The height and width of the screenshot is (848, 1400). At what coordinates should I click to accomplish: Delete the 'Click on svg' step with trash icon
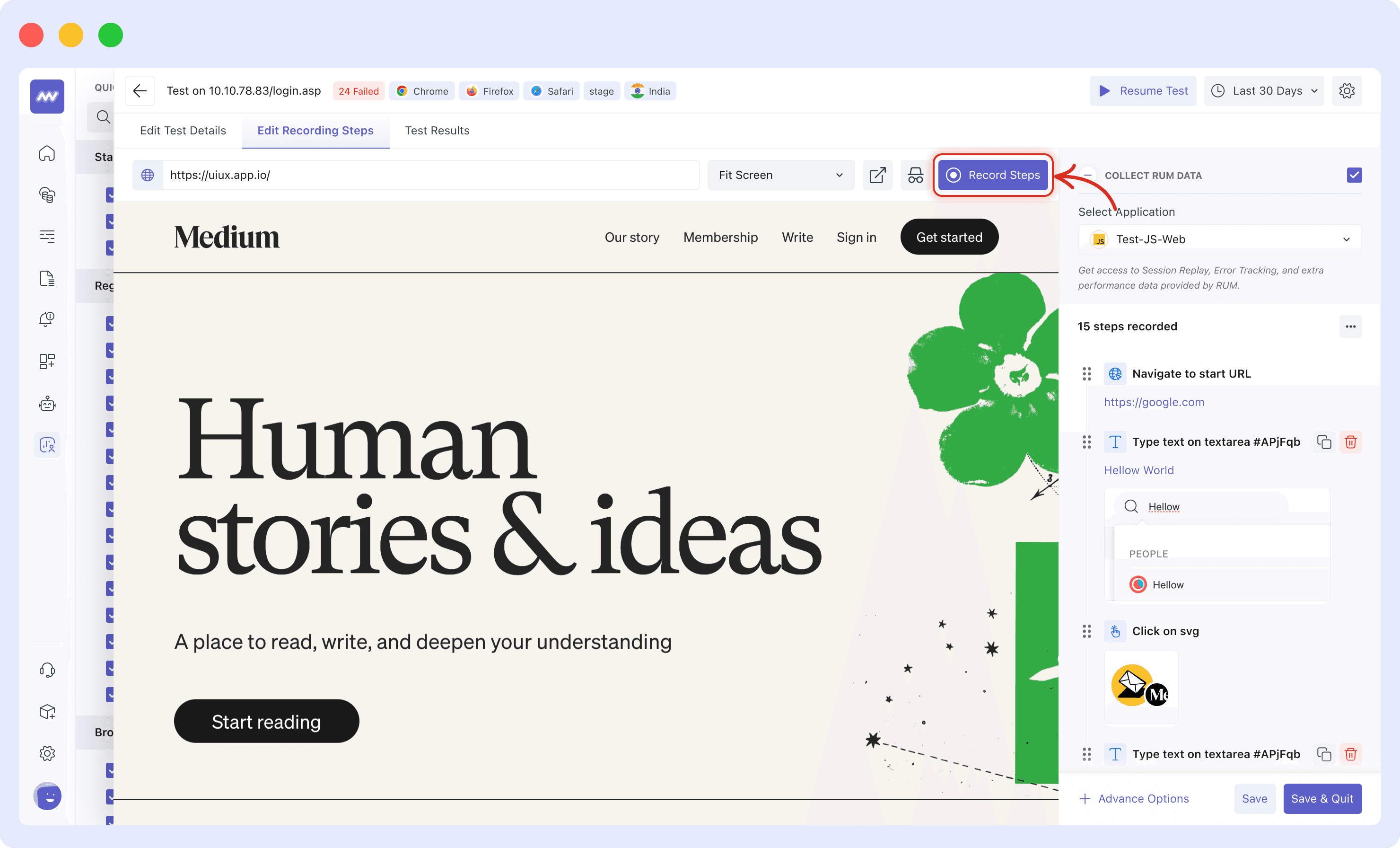[1351, 631]
